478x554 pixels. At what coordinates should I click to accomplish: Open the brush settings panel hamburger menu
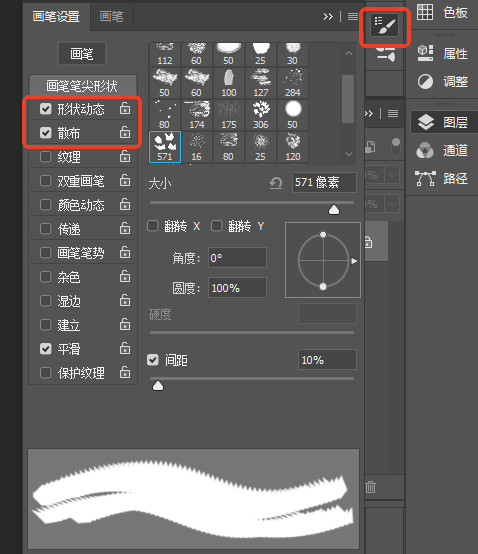tap(353, 16)
